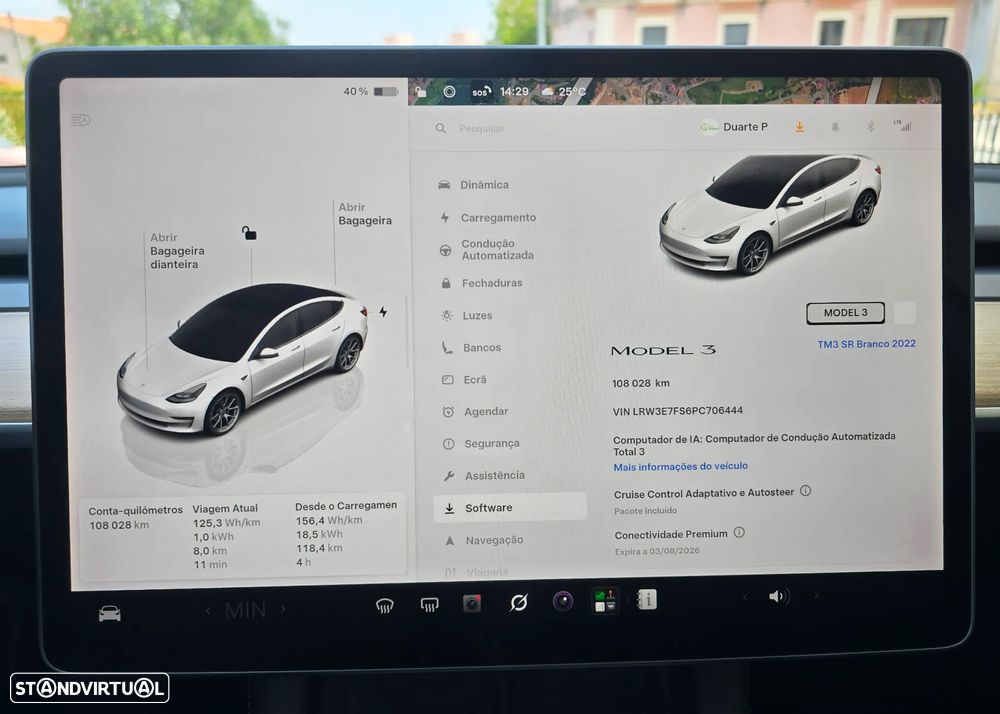
Task: Show info for Cruise Control Adaptativo e Autosteer
Action: 805,491
